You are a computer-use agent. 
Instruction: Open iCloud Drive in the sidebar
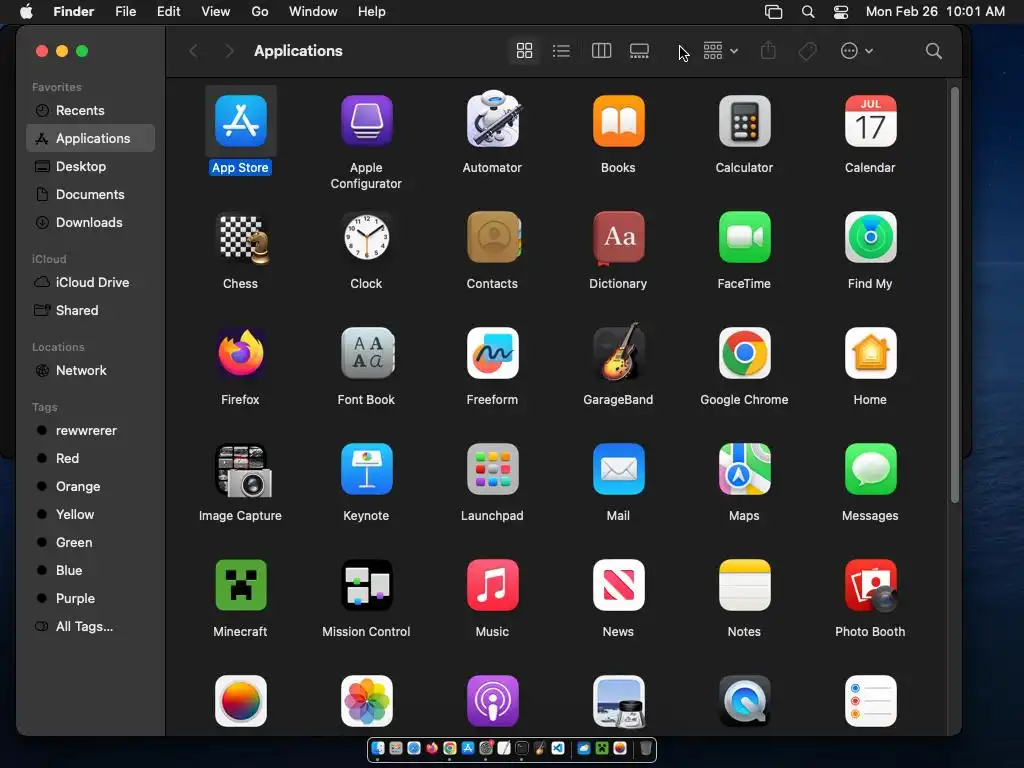(91, 282)
